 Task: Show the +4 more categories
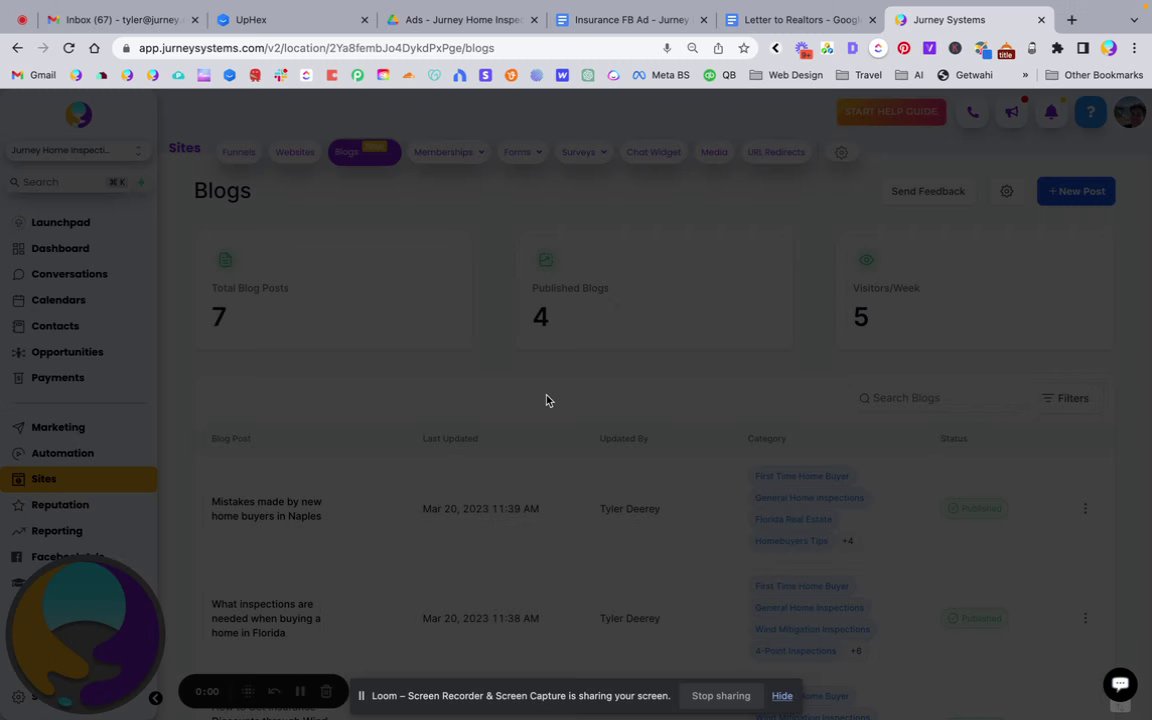[847, 541]
